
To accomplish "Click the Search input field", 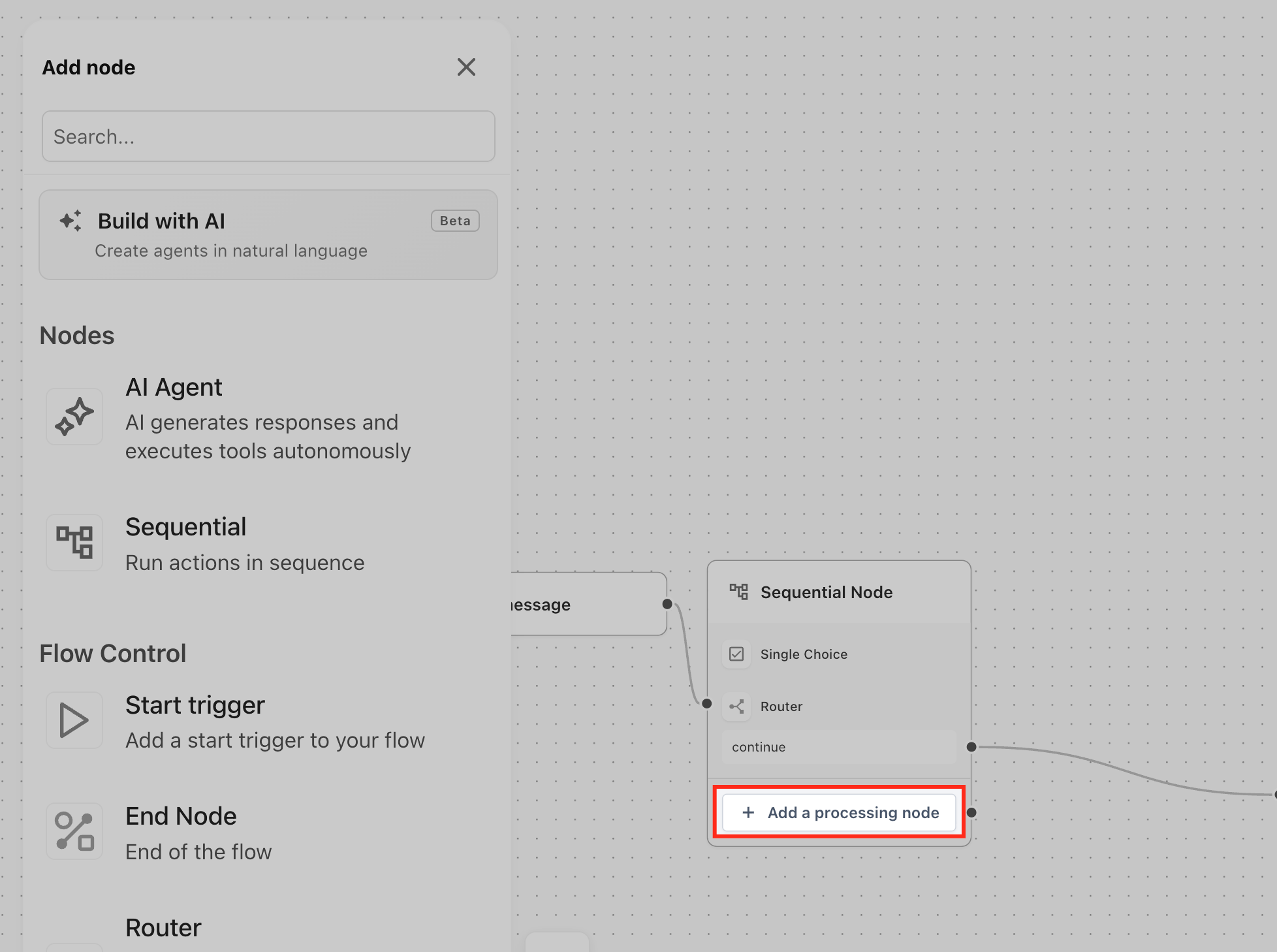I will 268,136.
